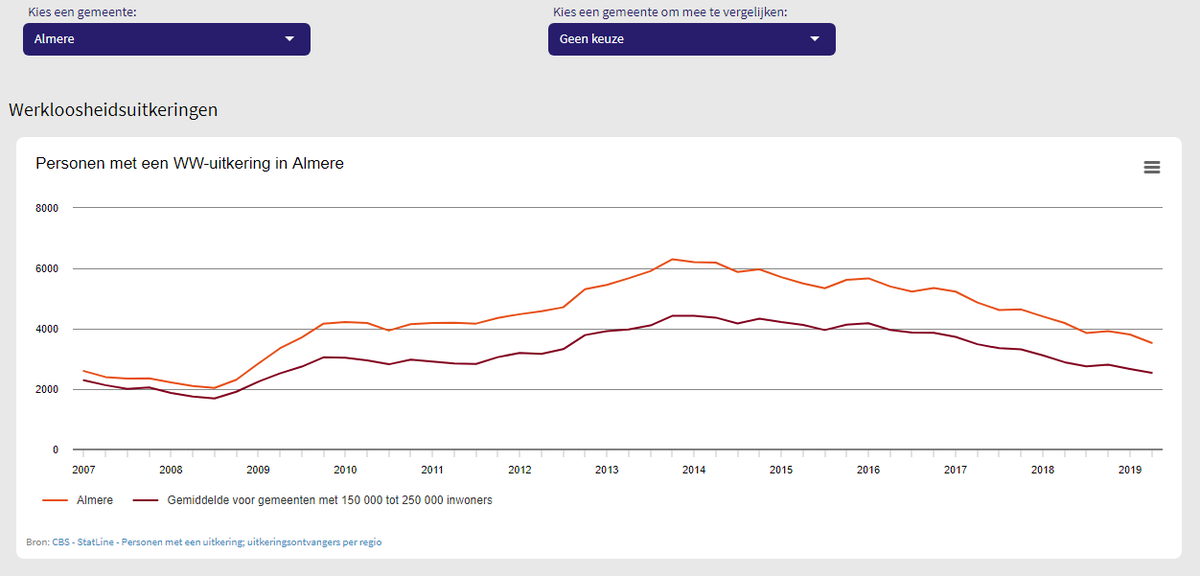Click the 'Kies een gemeente:' label
This screenshot has width=1200, height=576.
(82, 12)
